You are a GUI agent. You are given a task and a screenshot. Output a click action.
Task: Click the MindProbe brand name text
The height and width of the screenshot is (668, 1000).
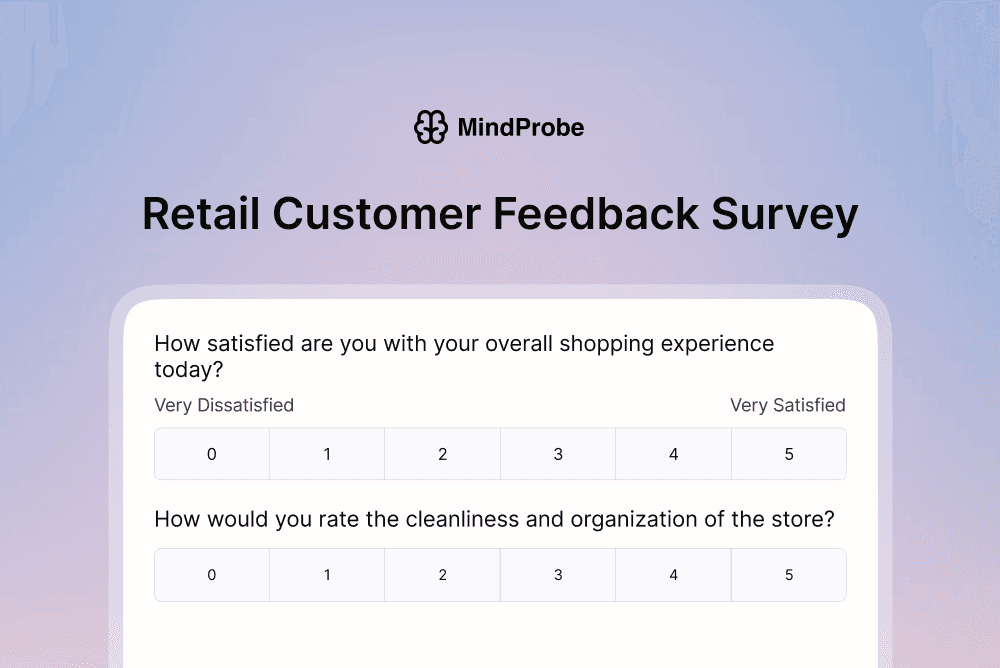[x=520, y=127]
